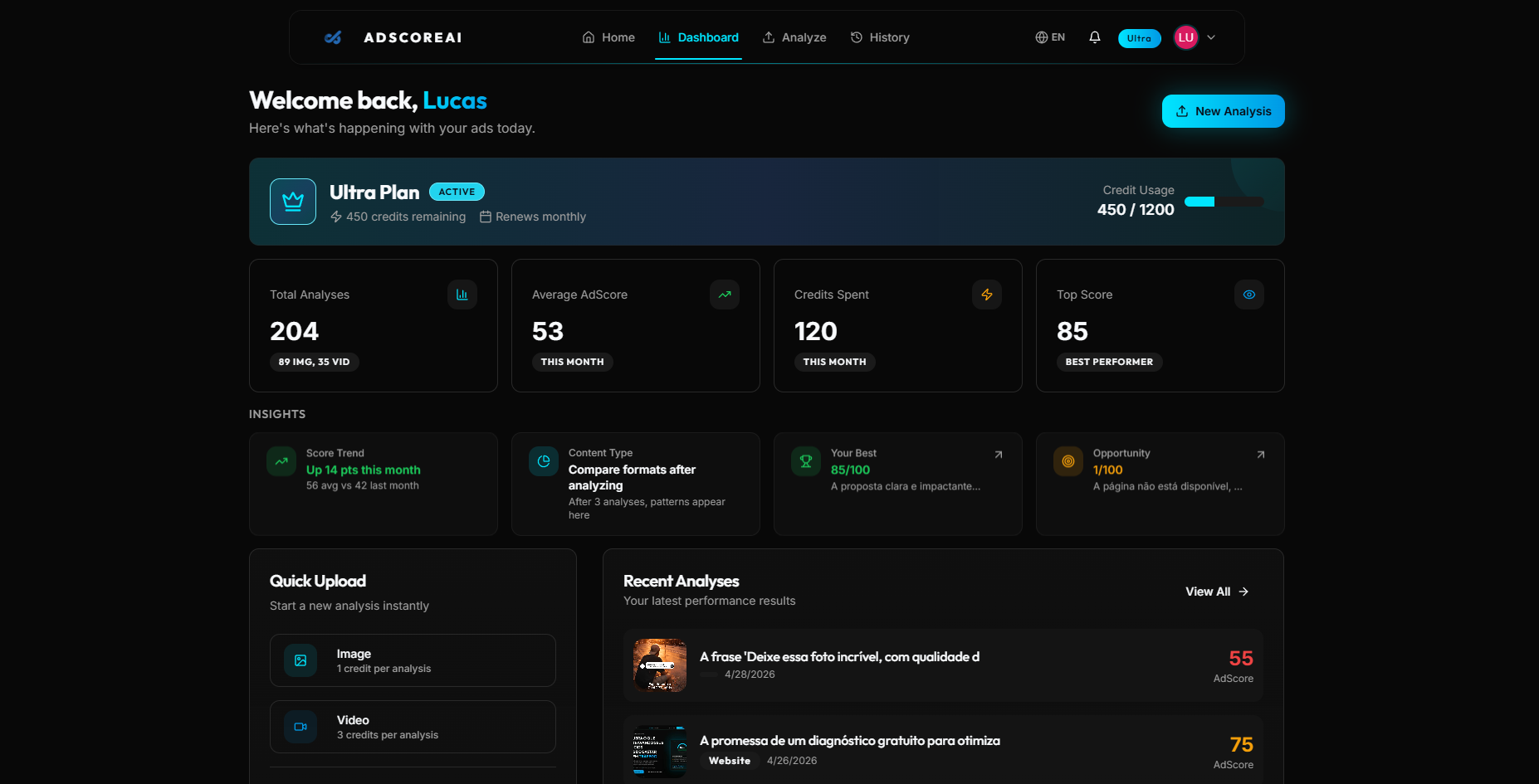Switch to the Analyze tab
This screenshot has height=784, width=1539.
794,37
